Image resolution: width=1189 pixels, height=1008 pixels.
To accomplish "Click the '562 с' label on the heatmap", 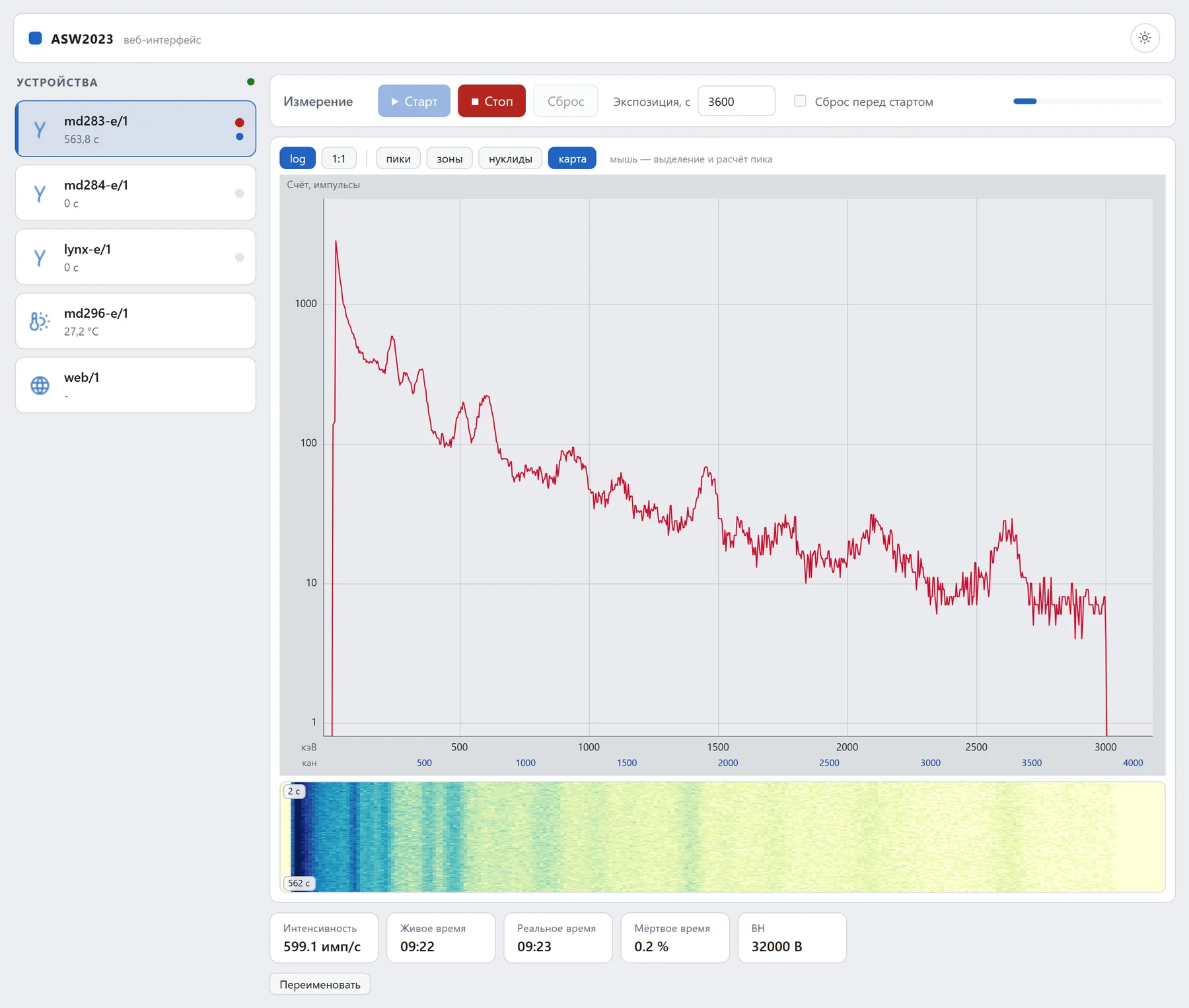I will [299, 883].
